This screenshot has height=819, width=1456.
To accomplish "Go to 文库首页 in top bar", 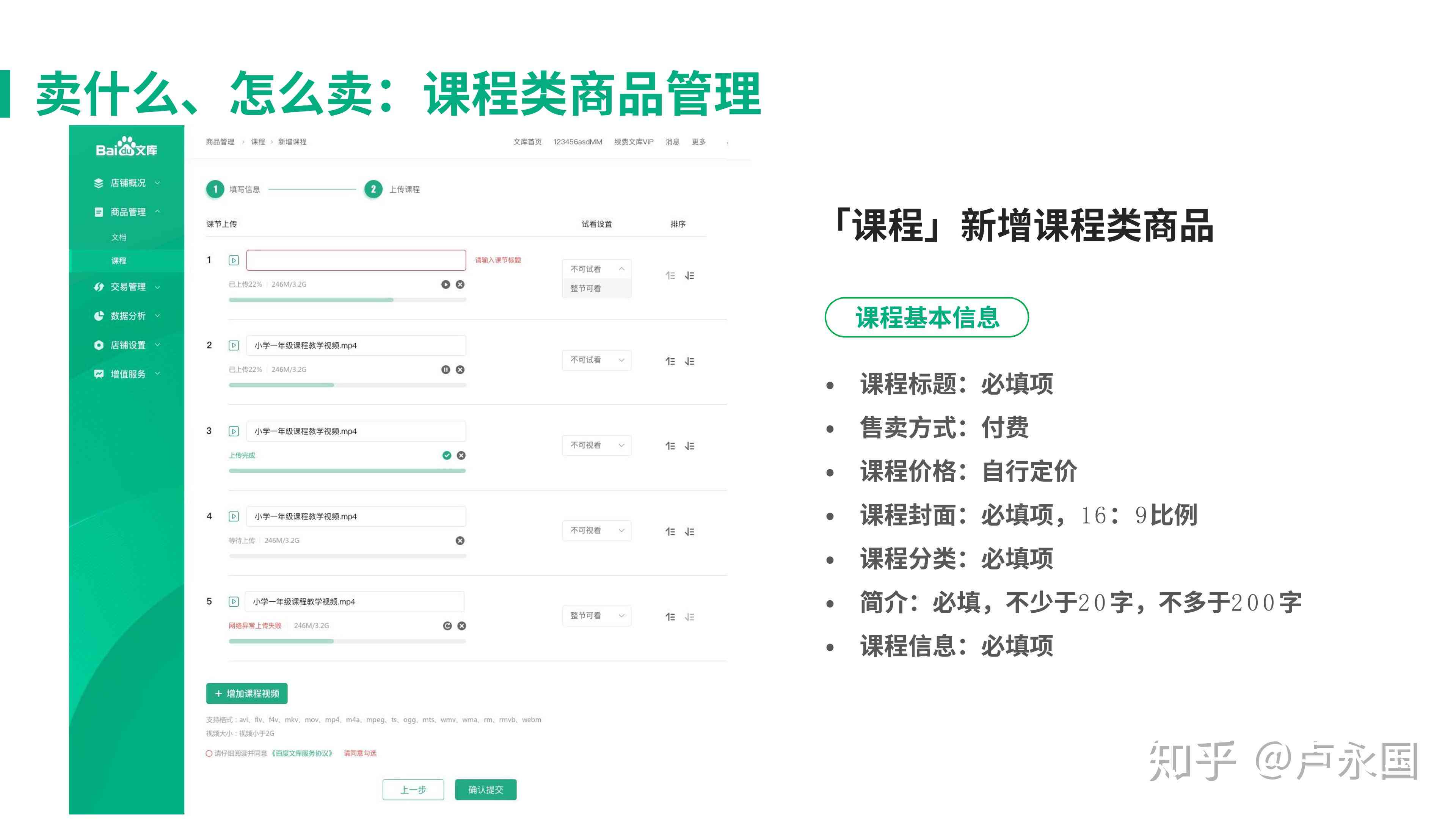I will (x=527, y=142).
